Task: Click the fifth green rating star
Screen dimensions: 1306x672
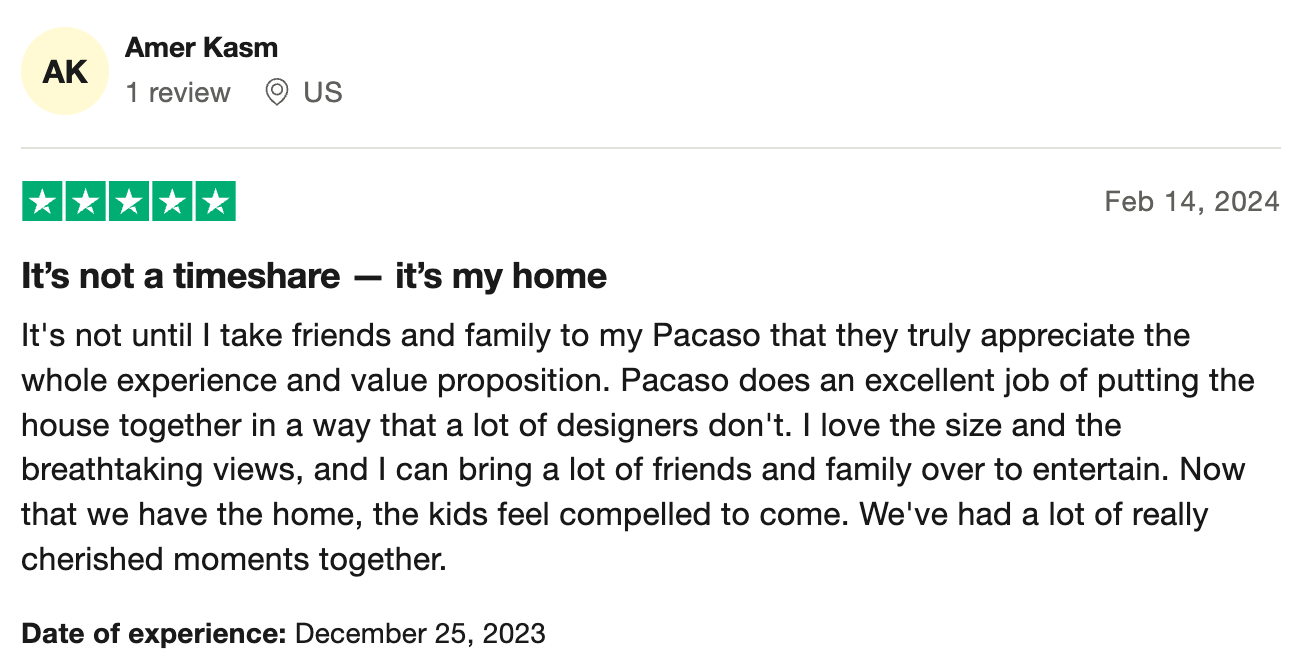Action: [x=215, y=202]
